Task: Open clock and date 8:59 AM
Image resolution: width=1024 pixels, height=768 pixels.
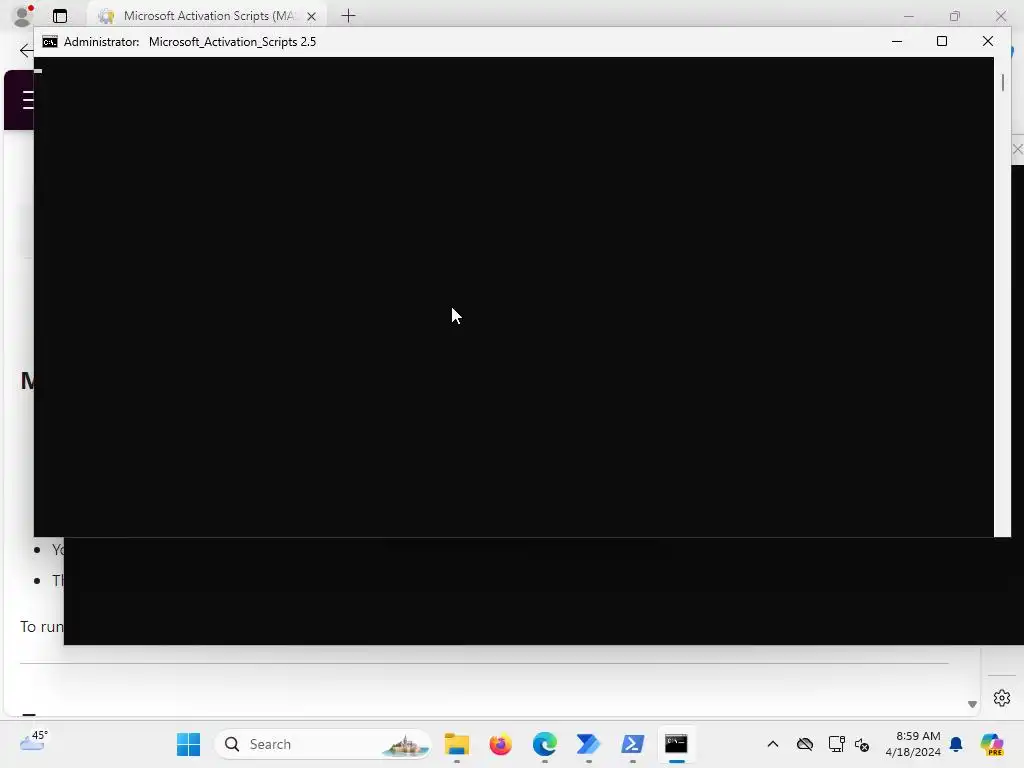Action: click(x=913, y=744)
